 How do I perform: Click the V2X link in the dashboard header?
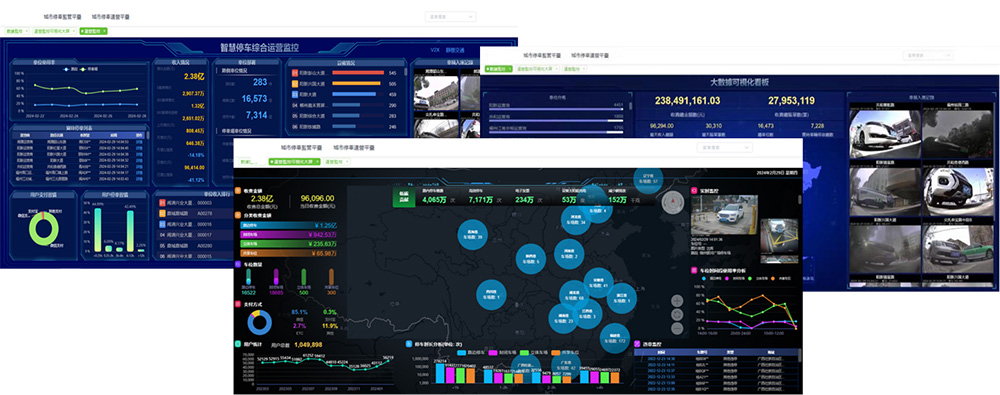point(435,50)
